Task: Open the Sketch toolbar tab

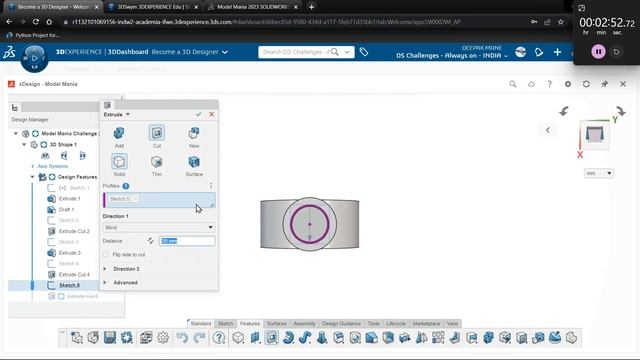Action: point(225,323)
